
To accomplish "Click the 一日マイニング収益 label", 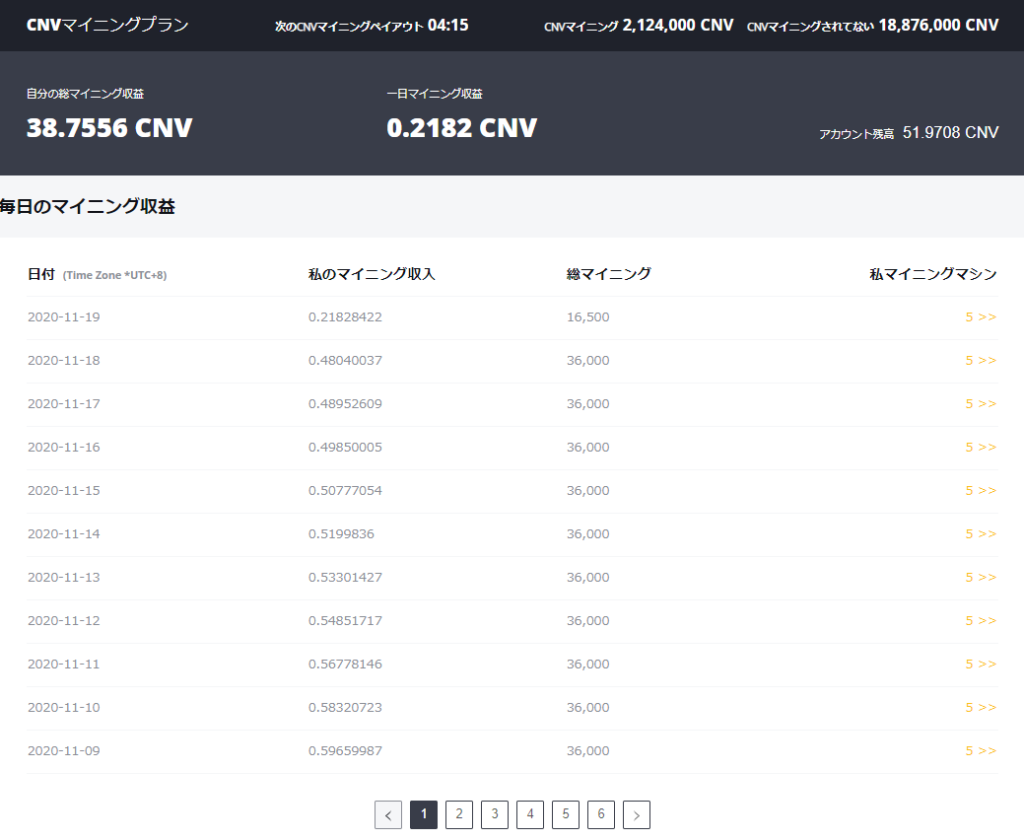I will click(434, 94).
